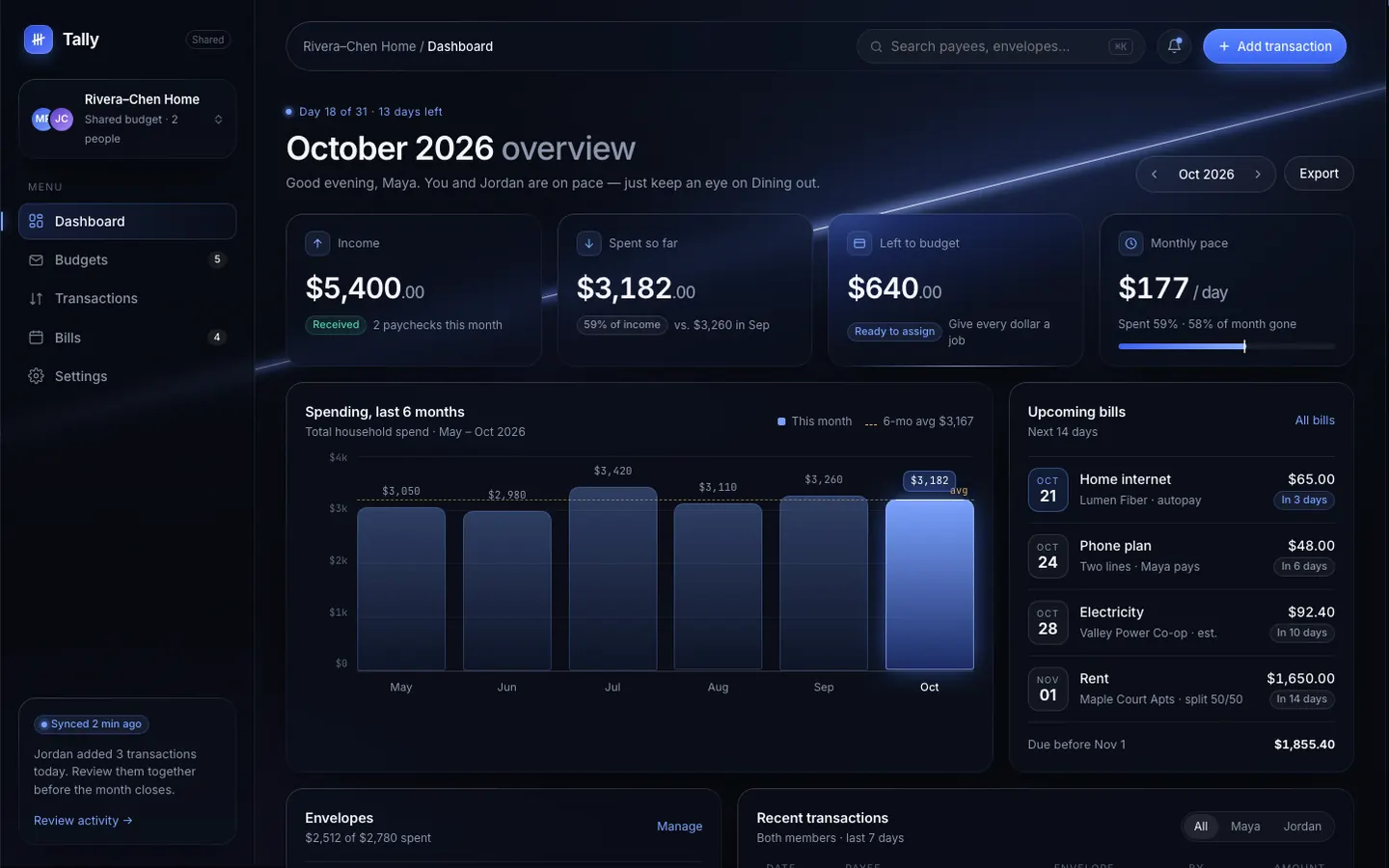Image resolution: width=1389 pixels, height=868 pixels.
Task: Click the Add transaction button
Action: [x=1274, y=46]
